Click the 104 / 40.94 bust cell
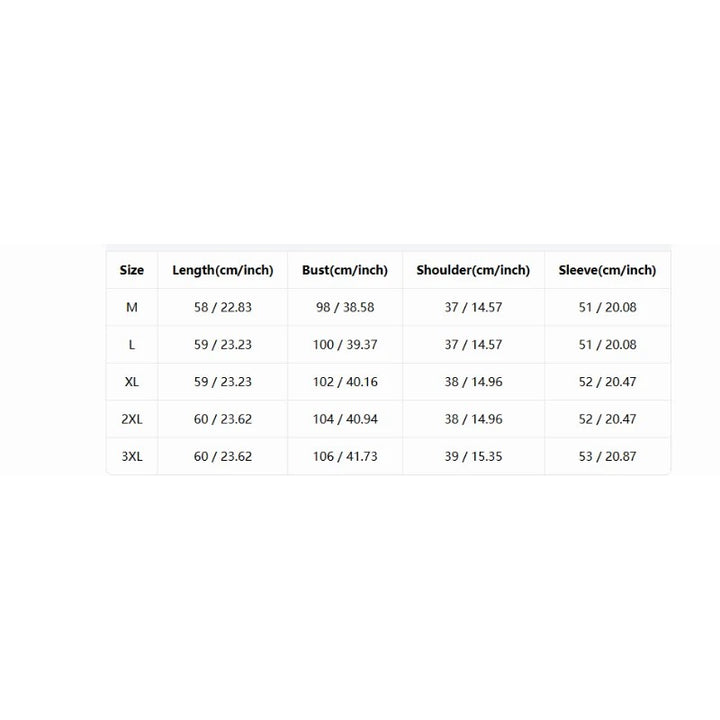 pos(345,419)
